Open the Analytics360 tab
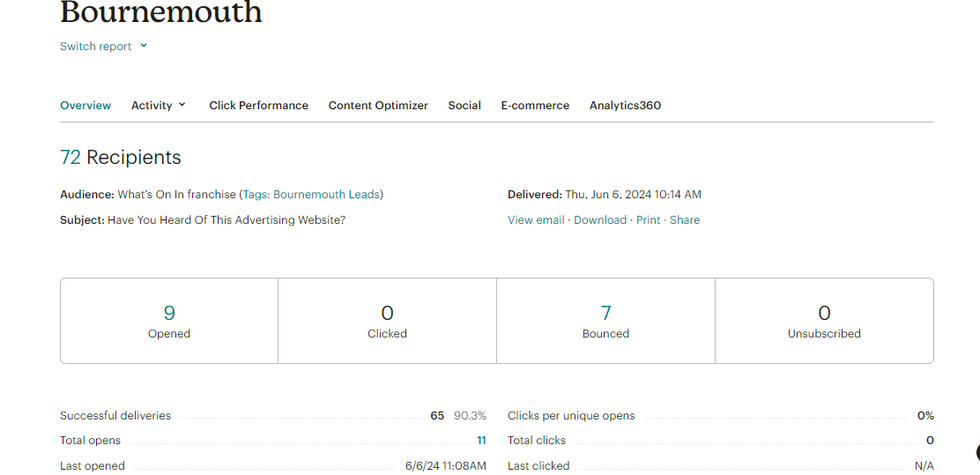The image size is (980, 475). click(x=625, y=106)
